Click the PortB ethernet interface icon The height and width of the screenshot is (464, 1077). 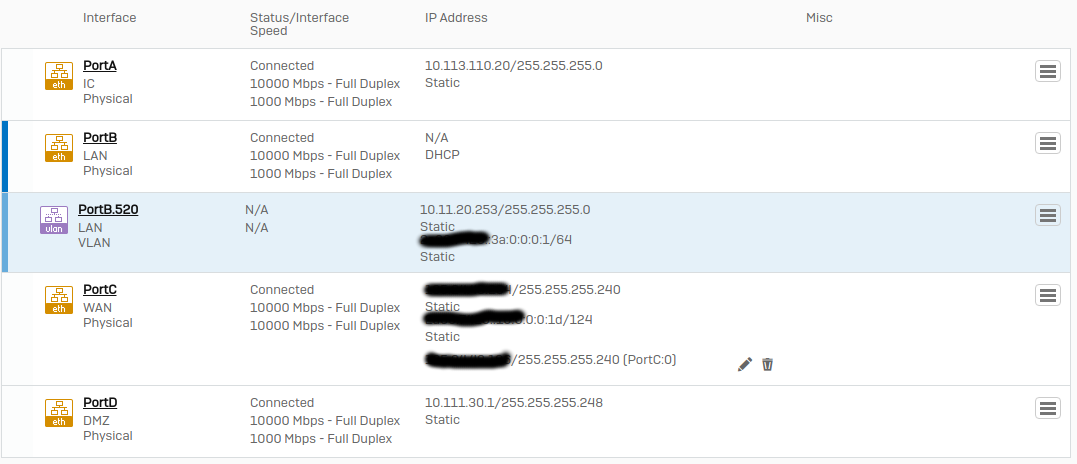point(59,148)
